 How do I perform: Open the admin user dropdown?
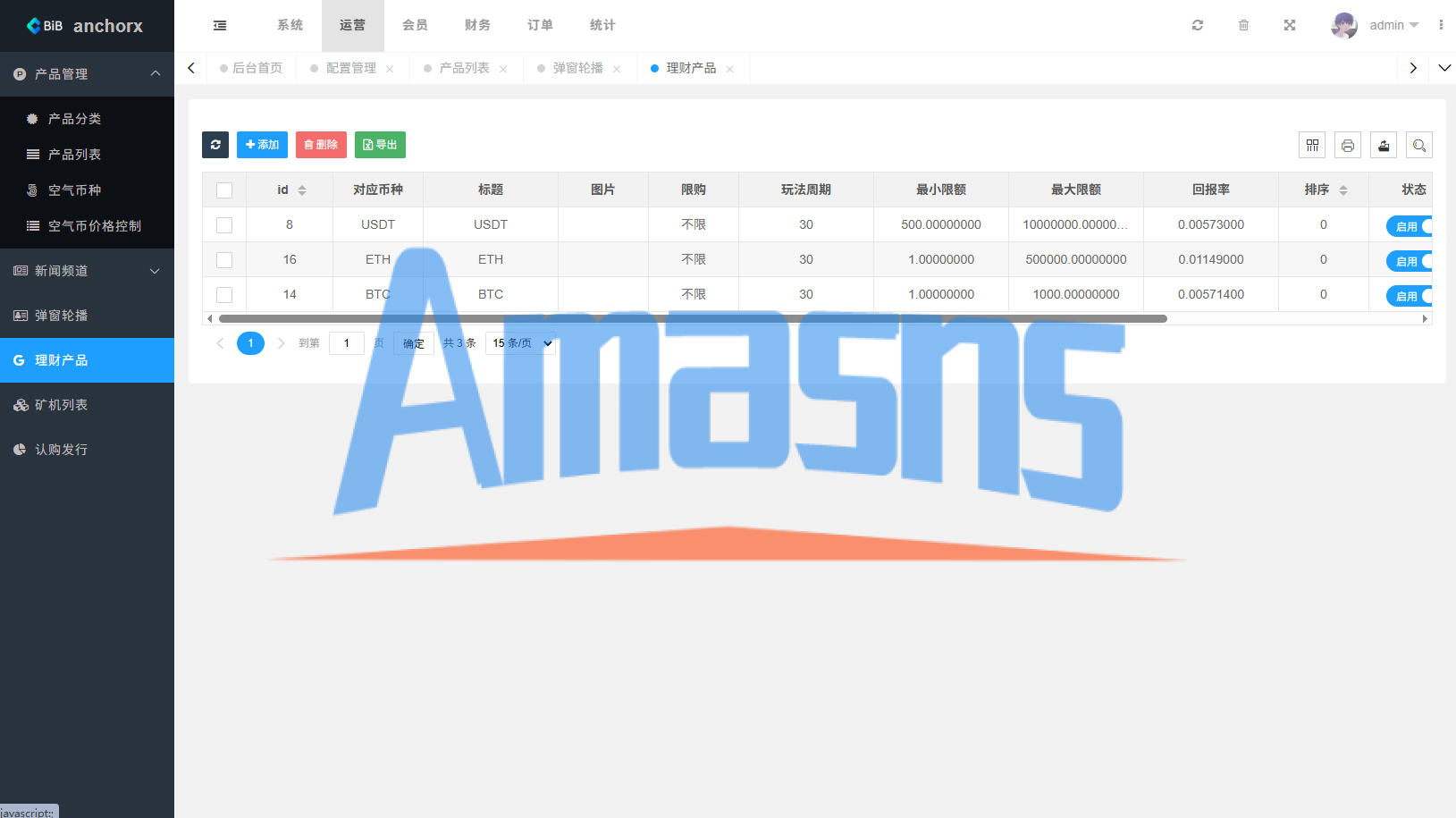(x=1375, y=25)
